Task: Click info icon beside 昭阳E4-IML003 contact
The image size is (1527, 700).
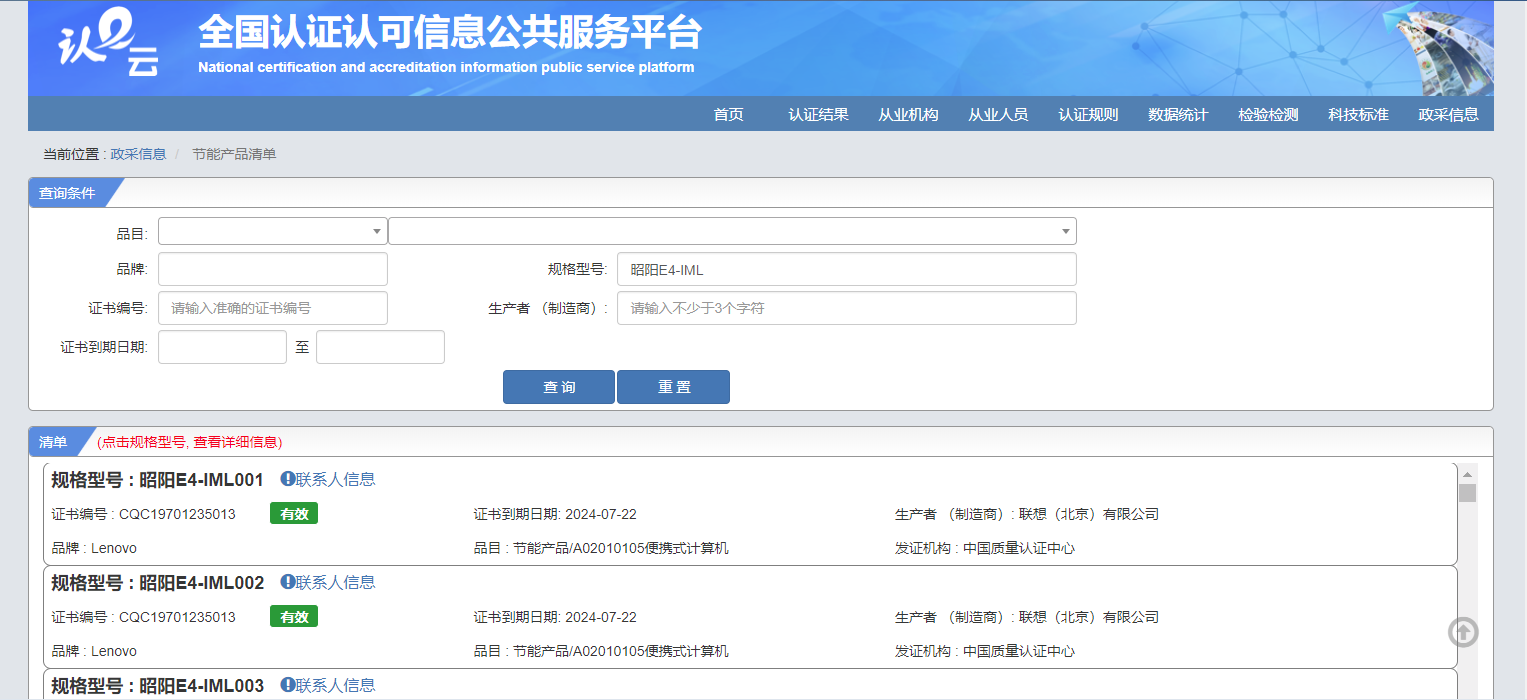Action: pos(287,685)
